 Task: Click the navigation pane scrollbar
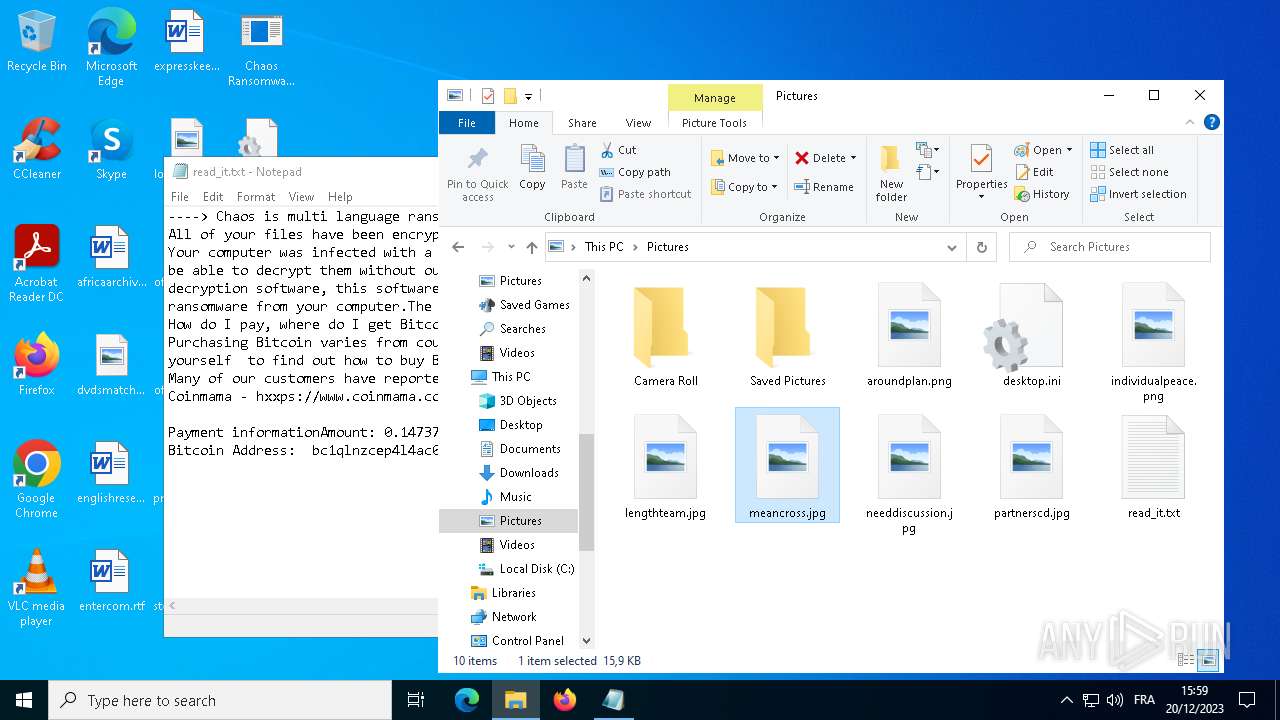[x=586, y=490]
